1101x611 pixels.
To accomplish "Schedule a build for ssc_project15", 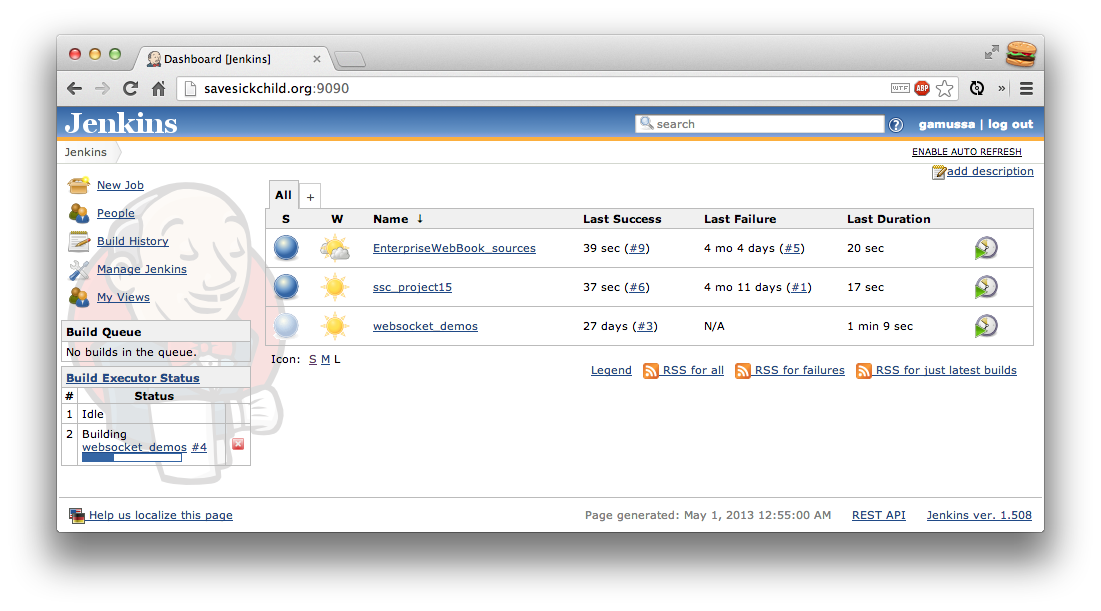I will pos(986,287).
